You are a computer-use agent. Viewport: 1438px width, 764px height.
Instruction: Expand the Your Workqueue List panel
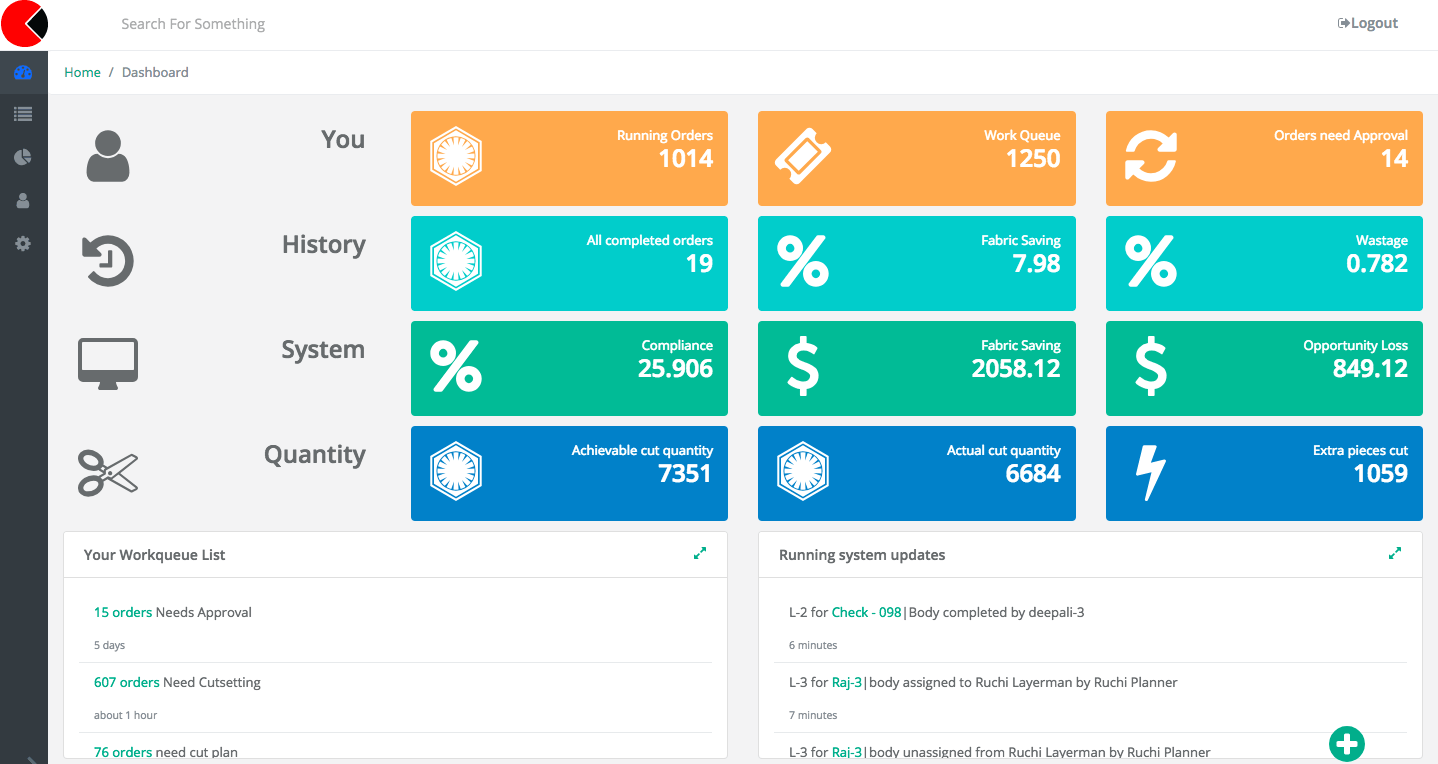(x=700, y=553)
